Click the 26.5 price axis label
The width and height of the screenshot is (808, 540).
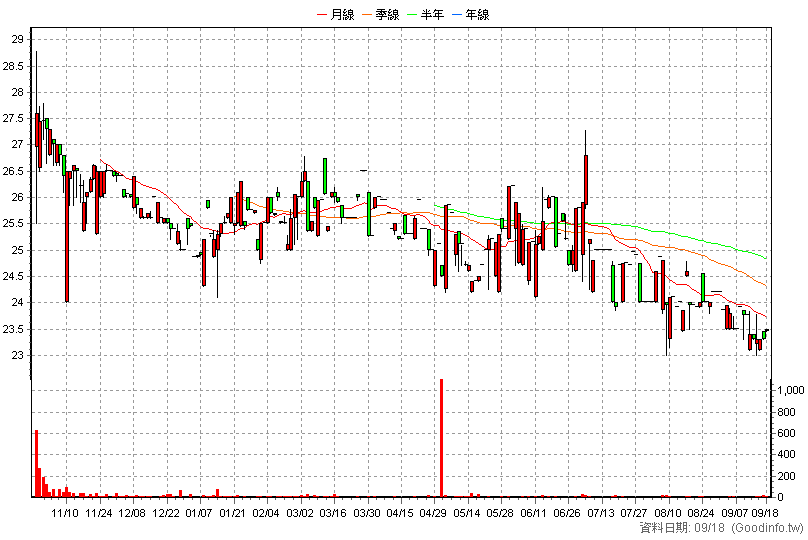click(x=13, y=171)
